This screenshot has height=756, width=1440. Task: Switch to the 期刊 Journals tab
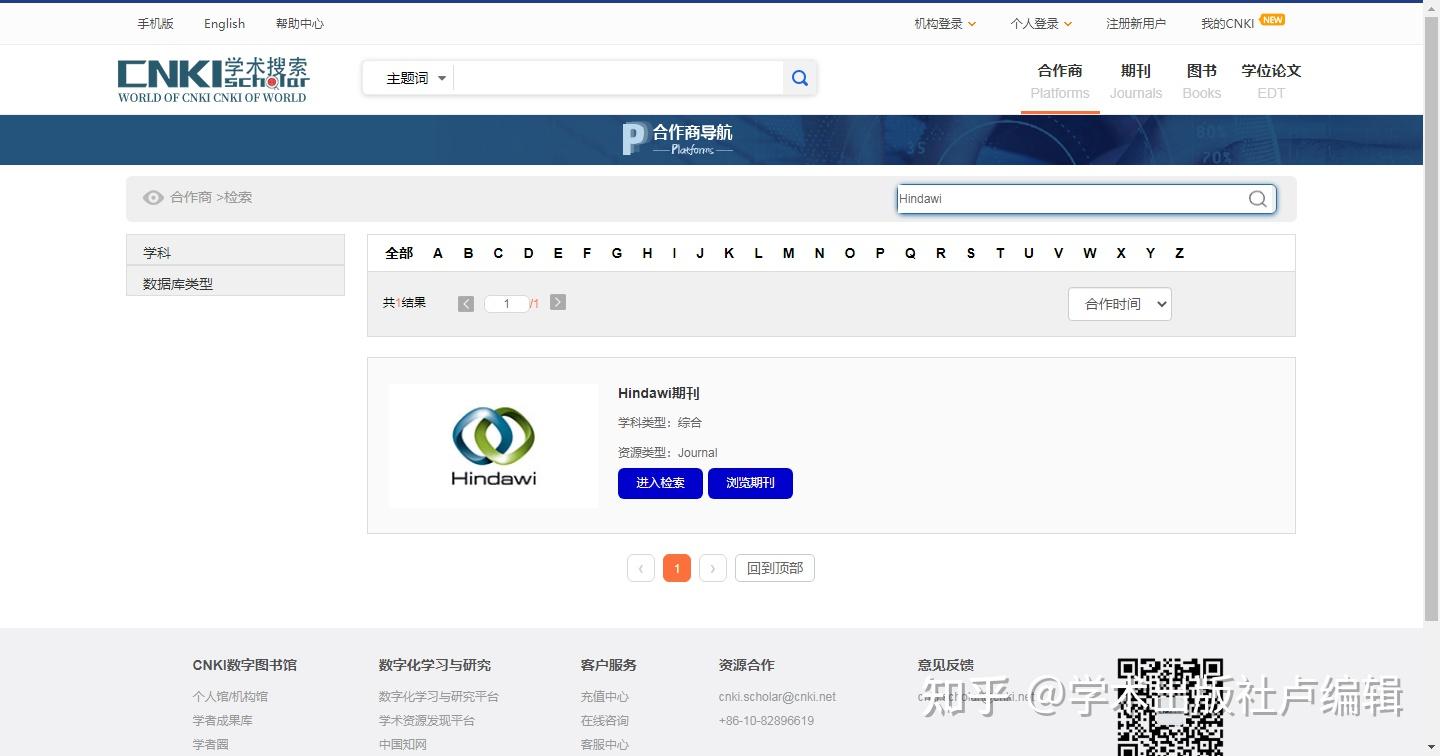1136,81
